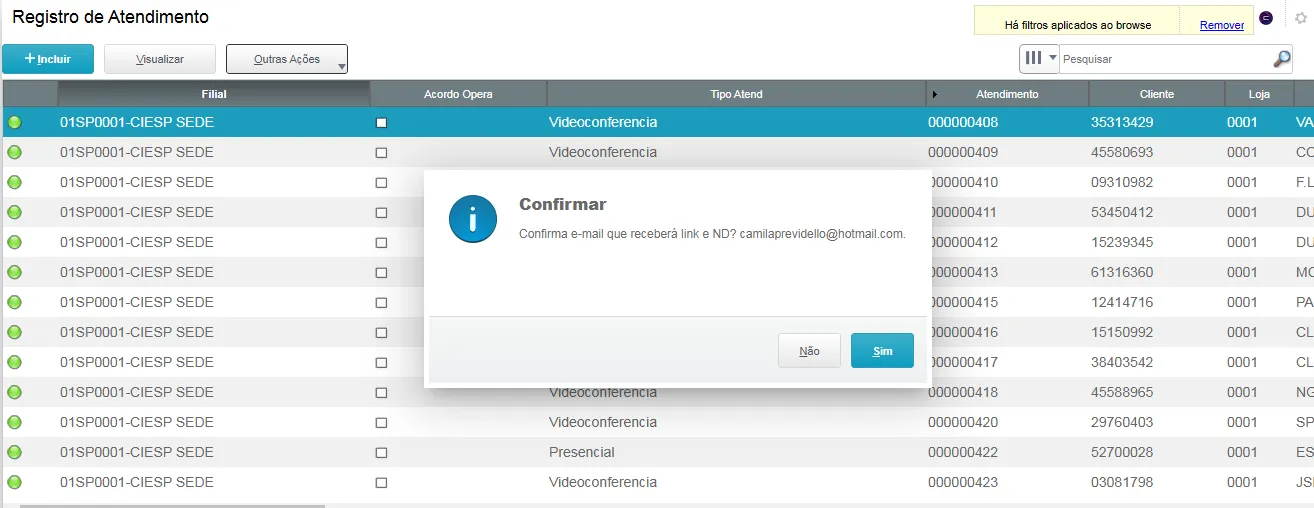Click green status icon for atendimento 000000423

[x=14, y=483]
